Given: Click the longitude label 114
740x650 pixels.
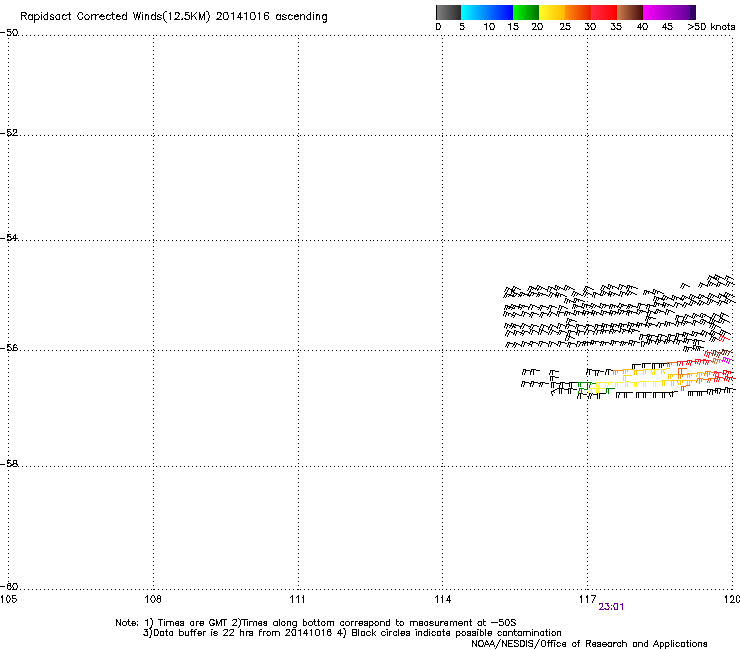Looking at the screenshot, I should pos(442,599).
